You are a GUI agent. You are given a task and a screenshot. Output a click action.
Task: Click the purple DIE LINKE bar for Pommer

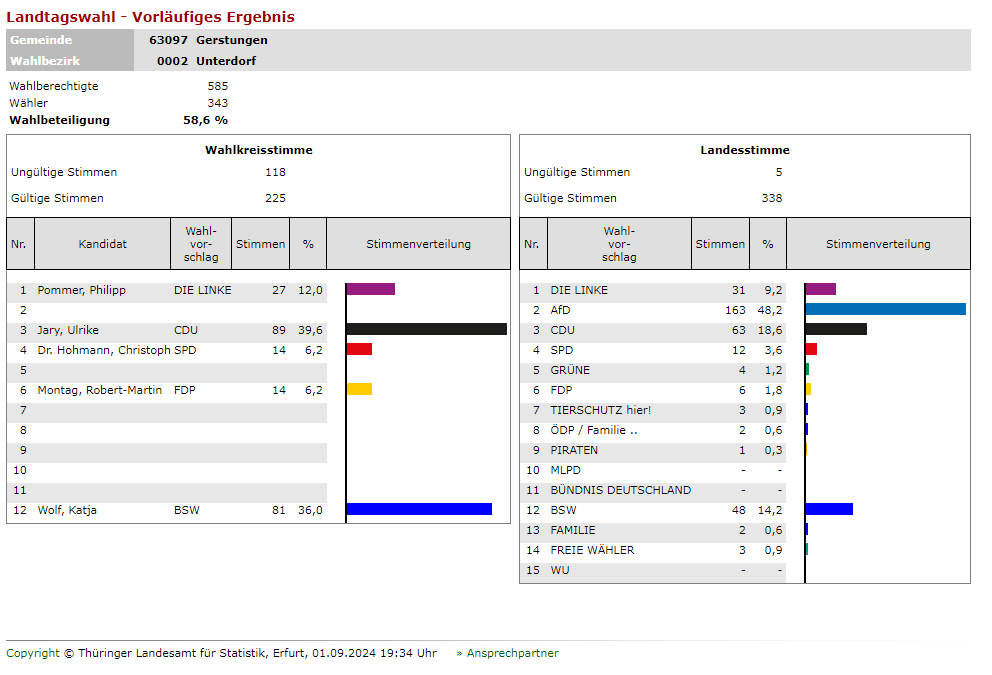point(371,290)
